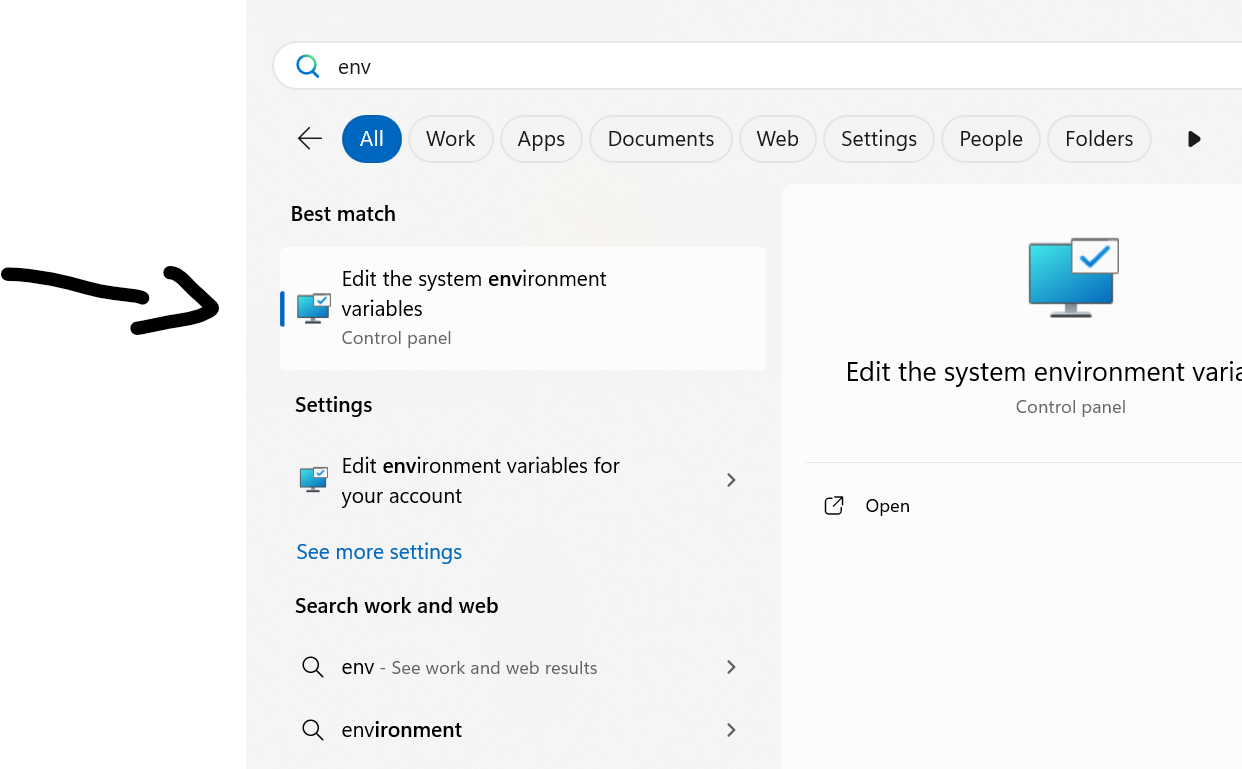
Task: Click the search magnifier icon in search box
Action: click(x=308, y=66)
